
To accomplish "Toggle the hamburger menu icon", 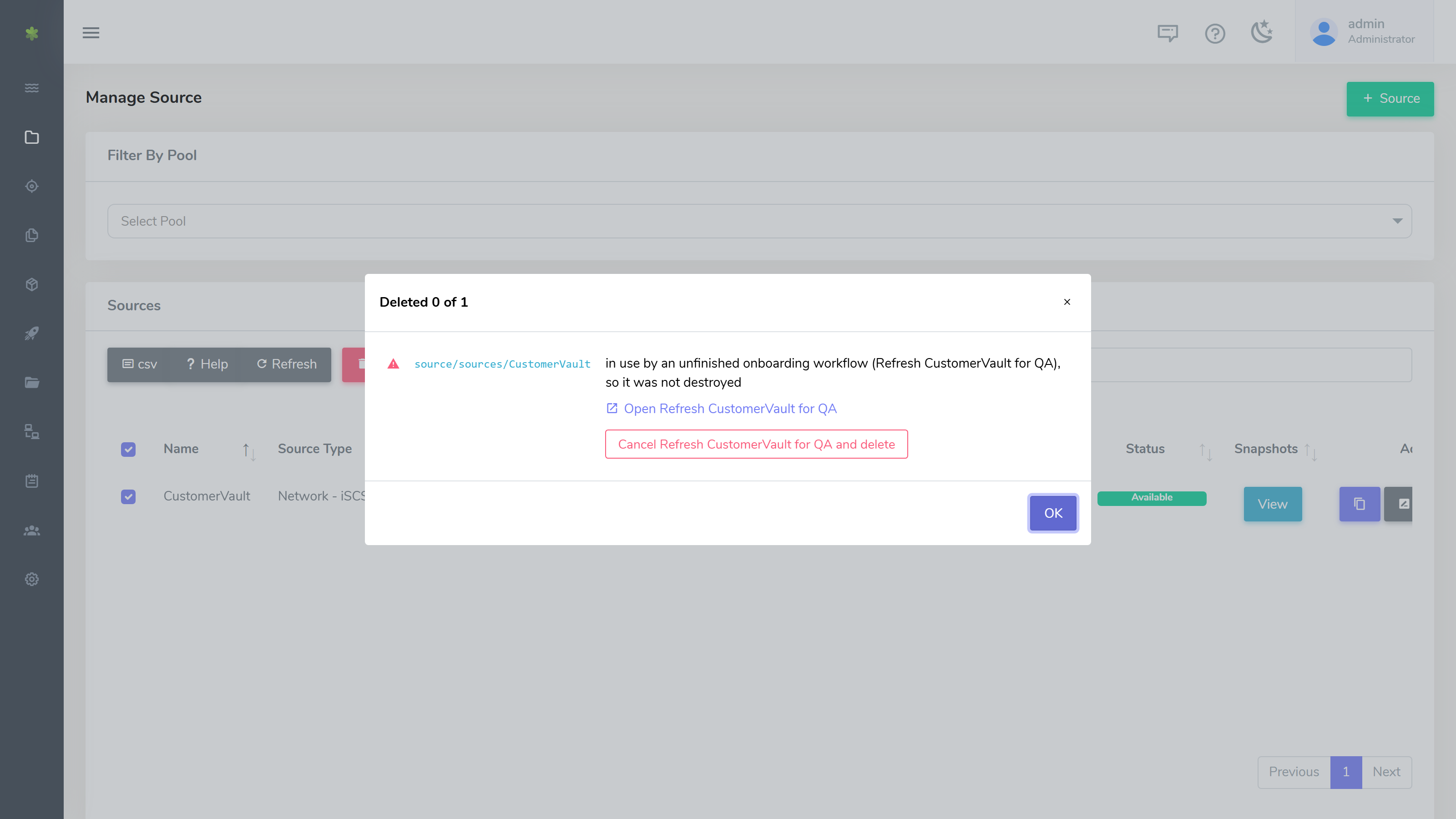I will [x=91, y=33].
